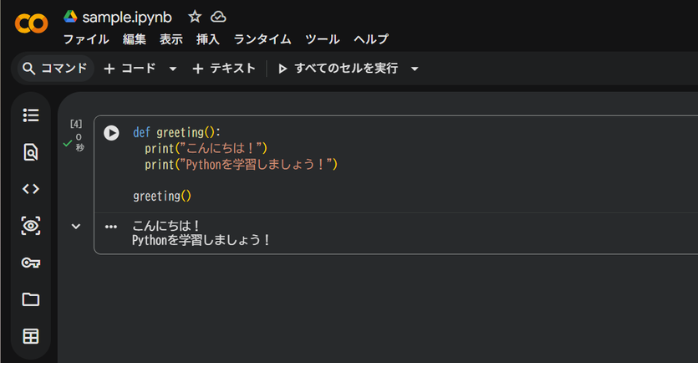Screen dimensions: 698x365
Task: Open the 編集 menu
Action: coord(134,39)
